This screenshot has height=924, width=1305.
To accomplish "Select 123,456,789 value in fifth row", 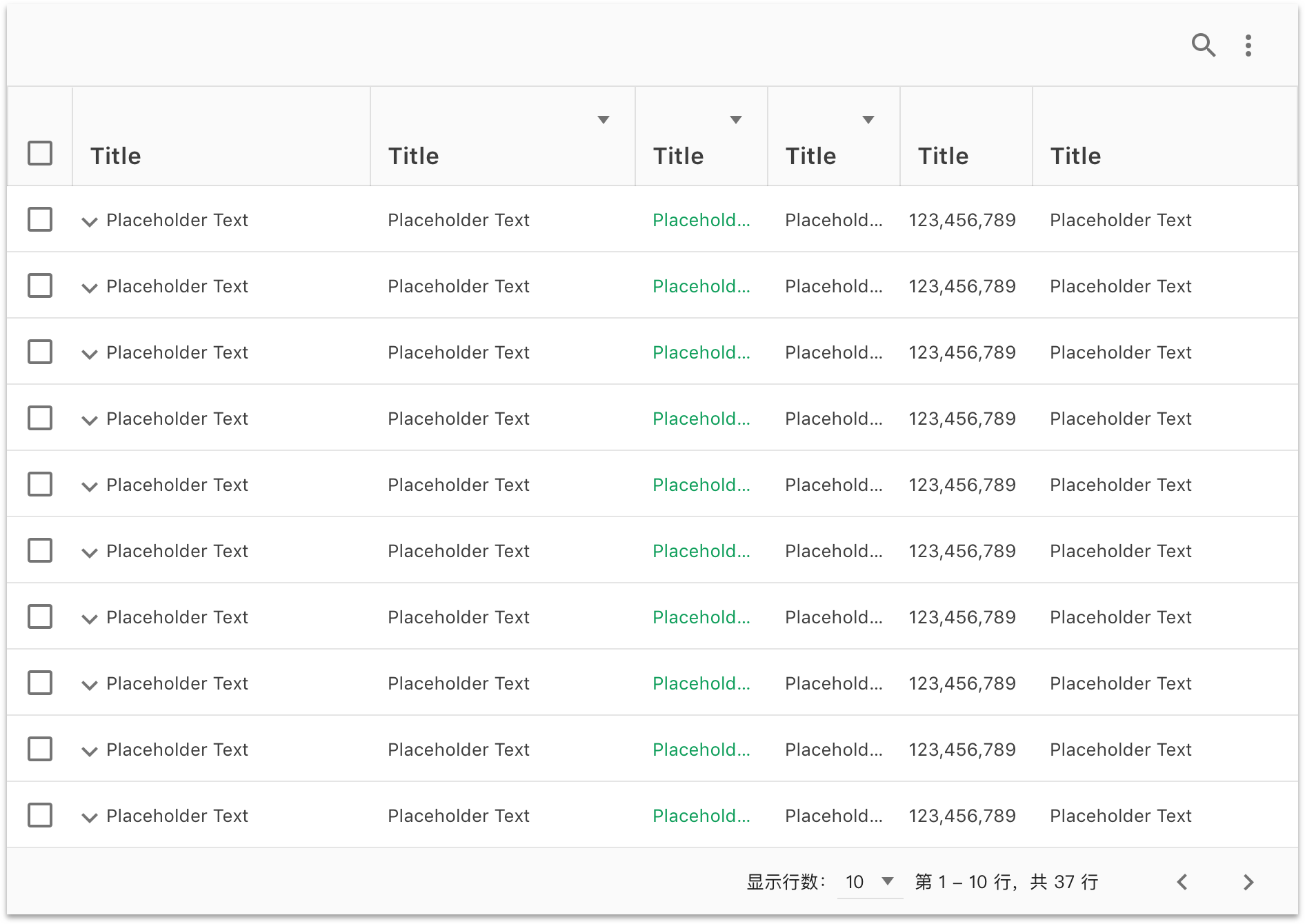I will coord(962,485).
